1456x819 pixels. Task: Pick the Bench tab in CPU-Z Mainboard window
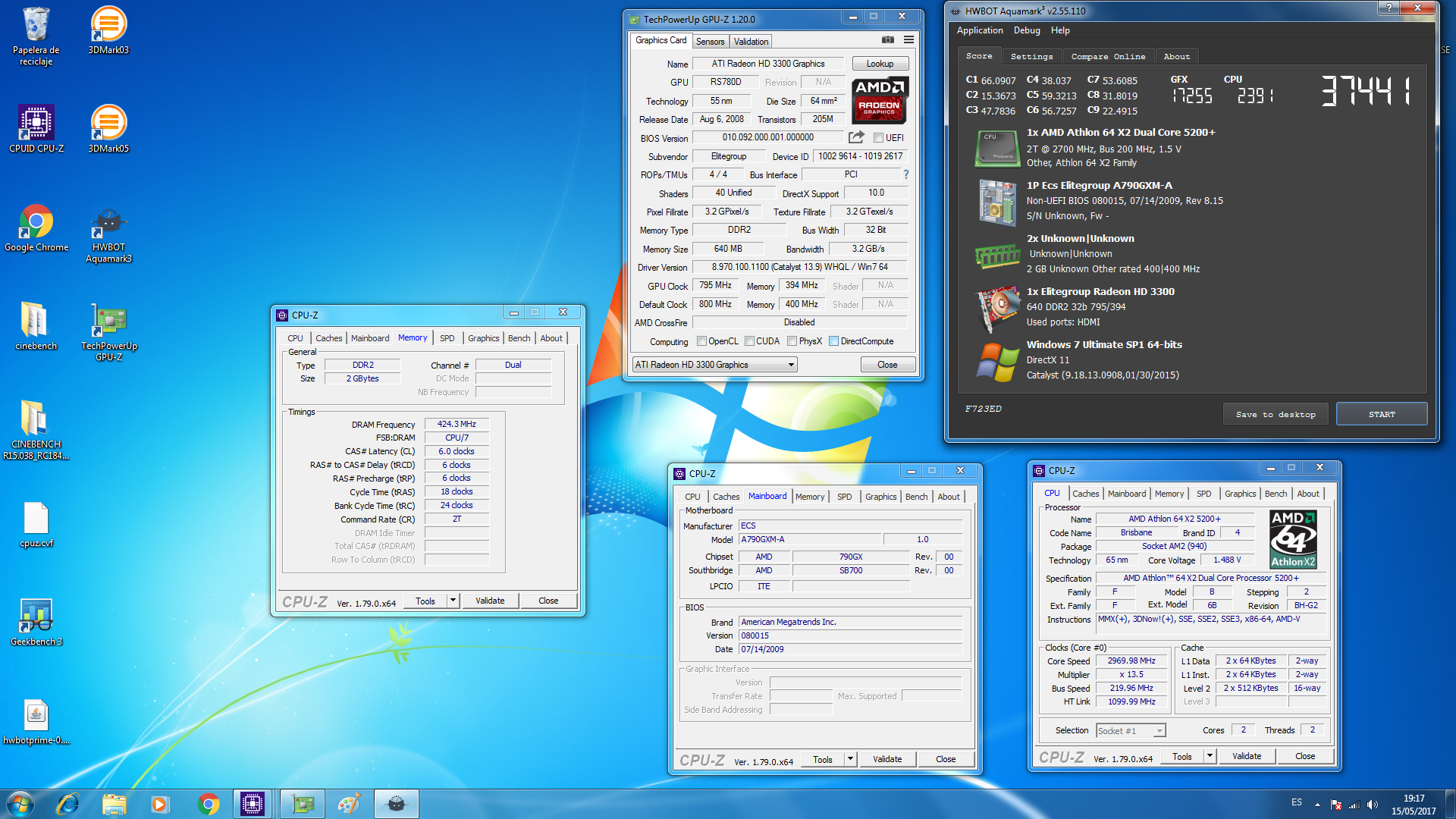[x=916, y=497]
